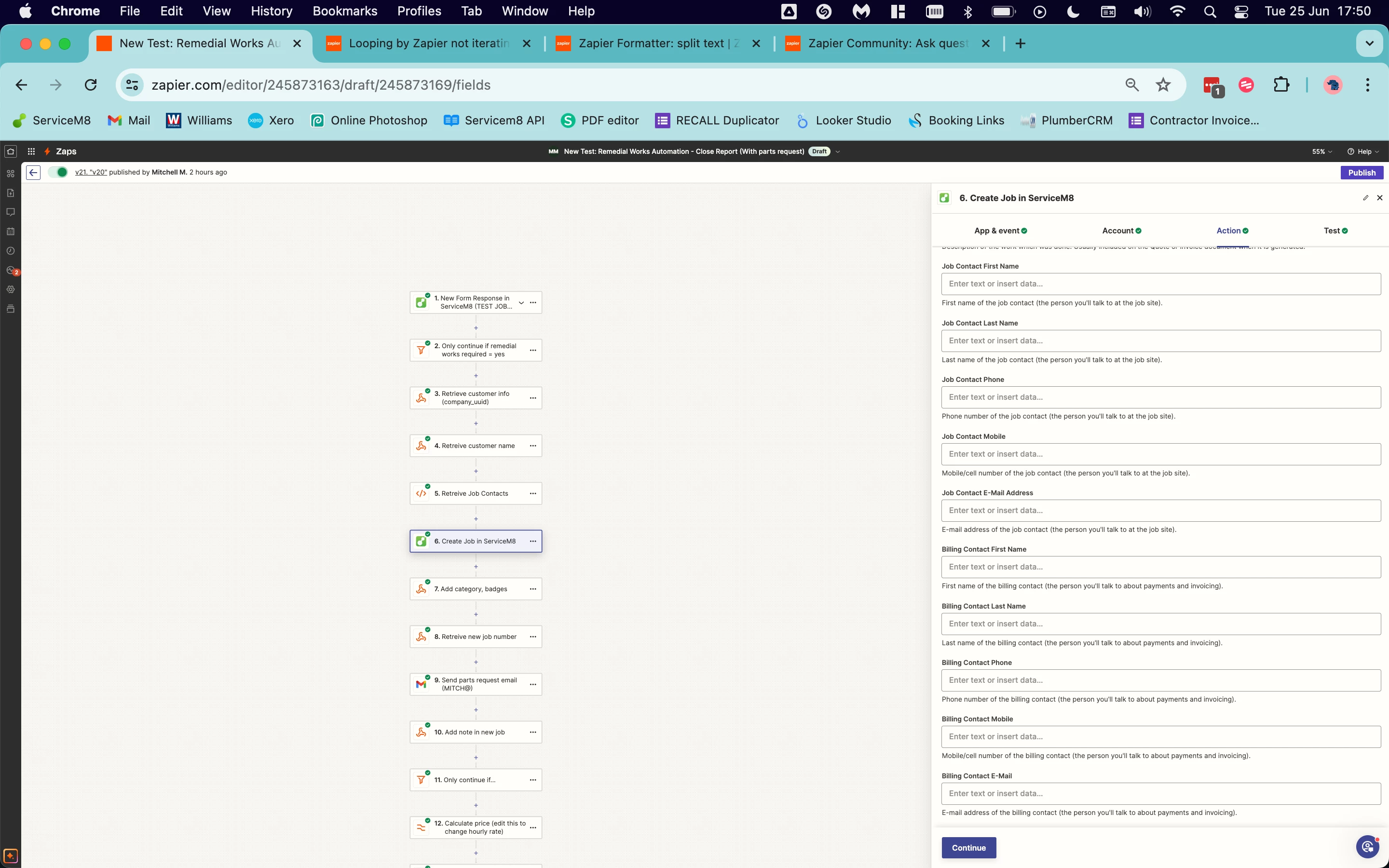Screen dimensions: 1389x868
Task: Click the Zaps lightning bolt icon
Action: coord(48,151)
